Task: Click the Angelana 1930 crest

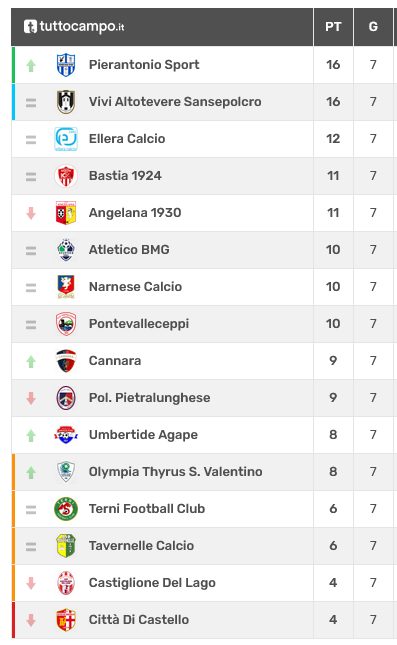Action: [66, 213]
